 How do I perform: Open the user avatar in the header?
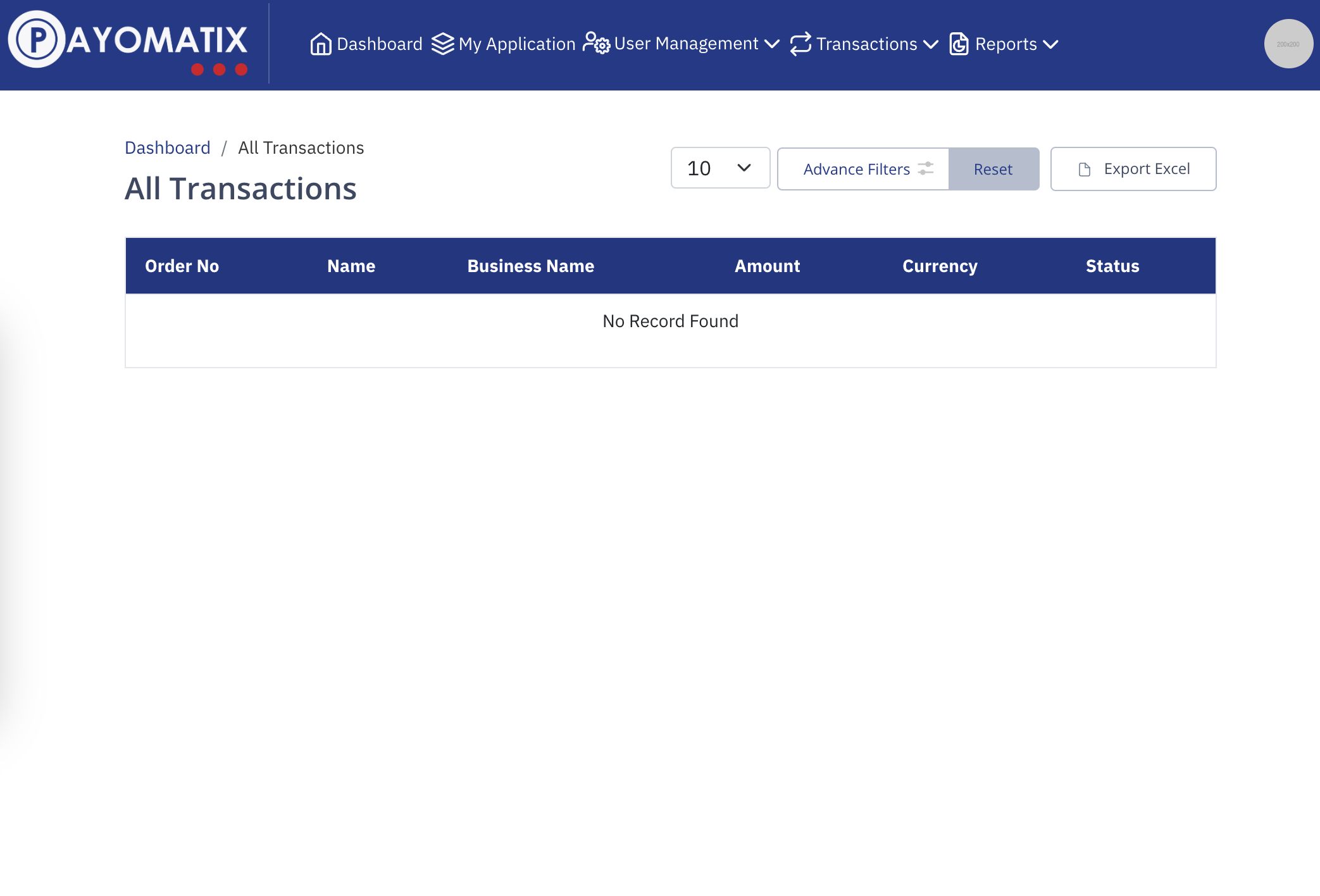tap(1288, 44)
